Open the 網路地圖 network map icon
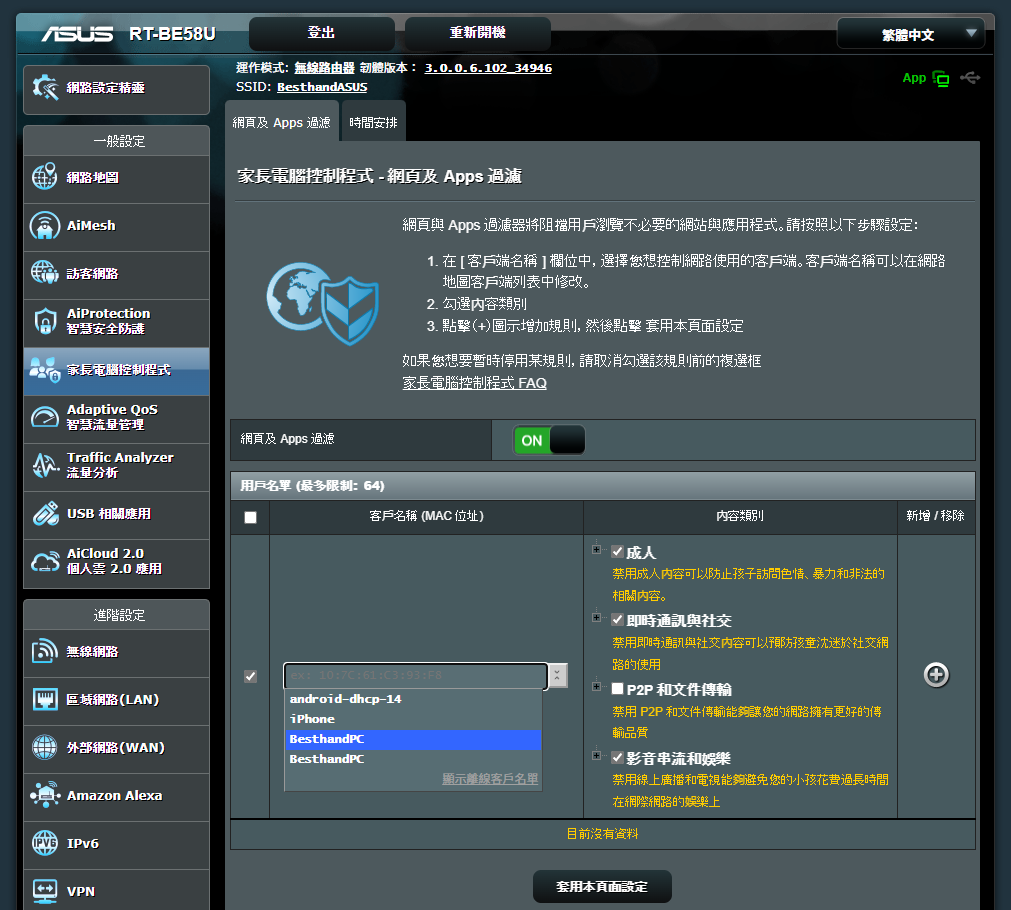 [45, 178]
